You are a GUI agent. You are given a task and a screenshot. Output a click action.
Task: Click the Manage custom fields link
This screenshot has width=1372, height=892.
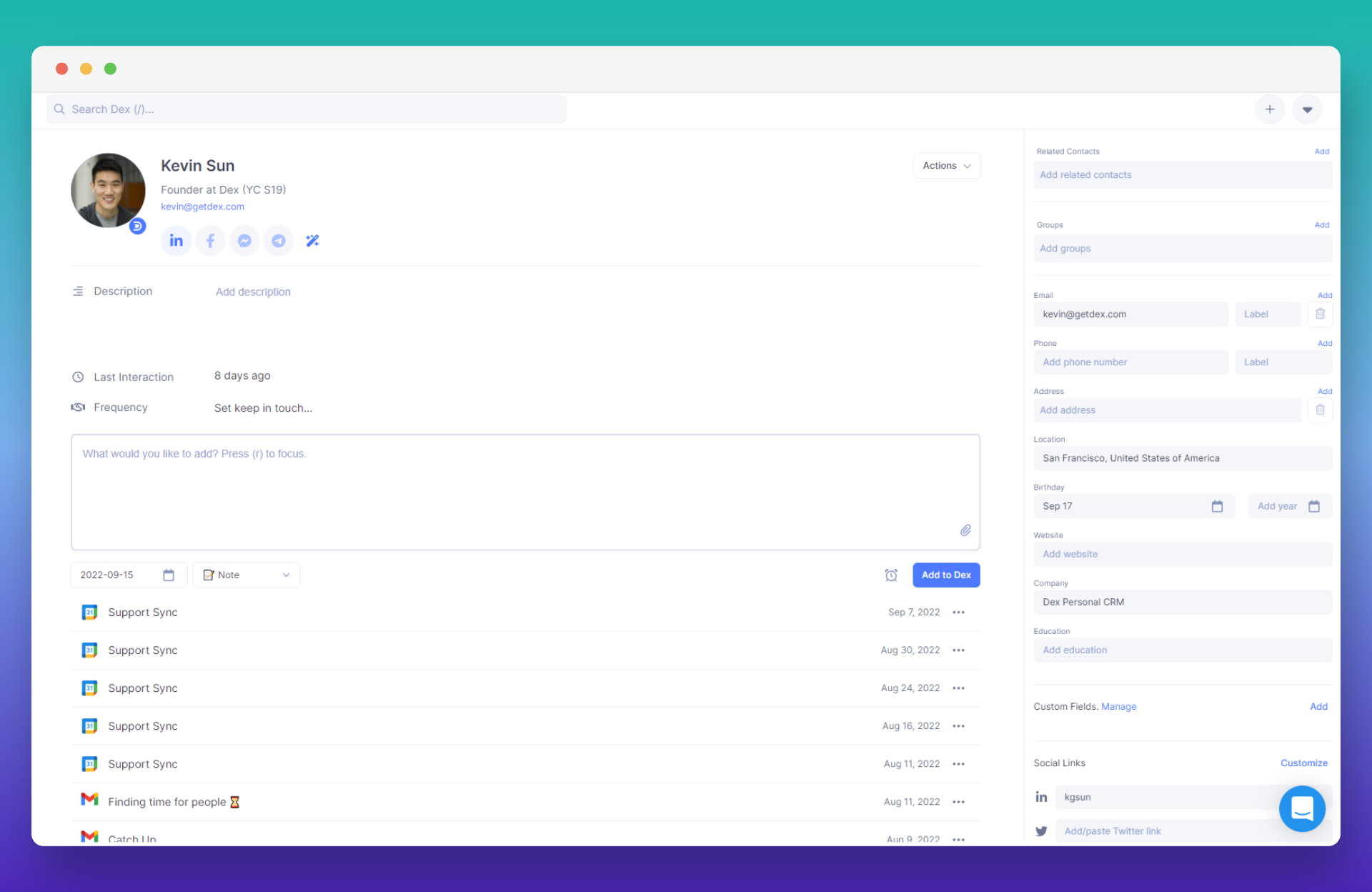1118,707
